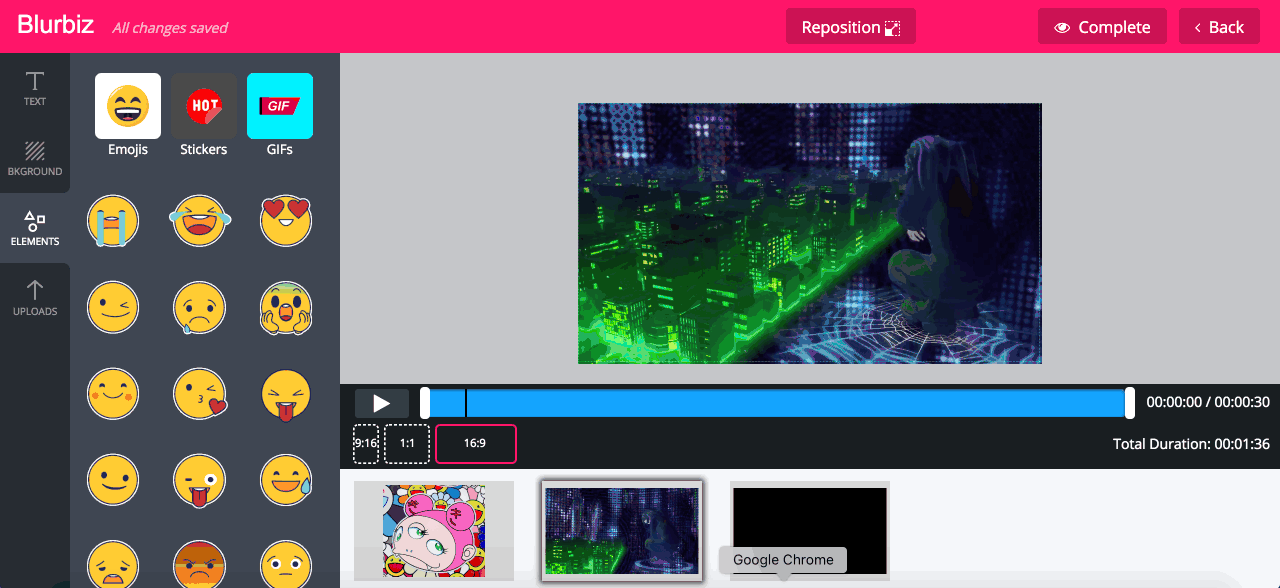Choose the Stickers category
Image resolution: width=1280 pixels, height=588 pixels.
204,115
